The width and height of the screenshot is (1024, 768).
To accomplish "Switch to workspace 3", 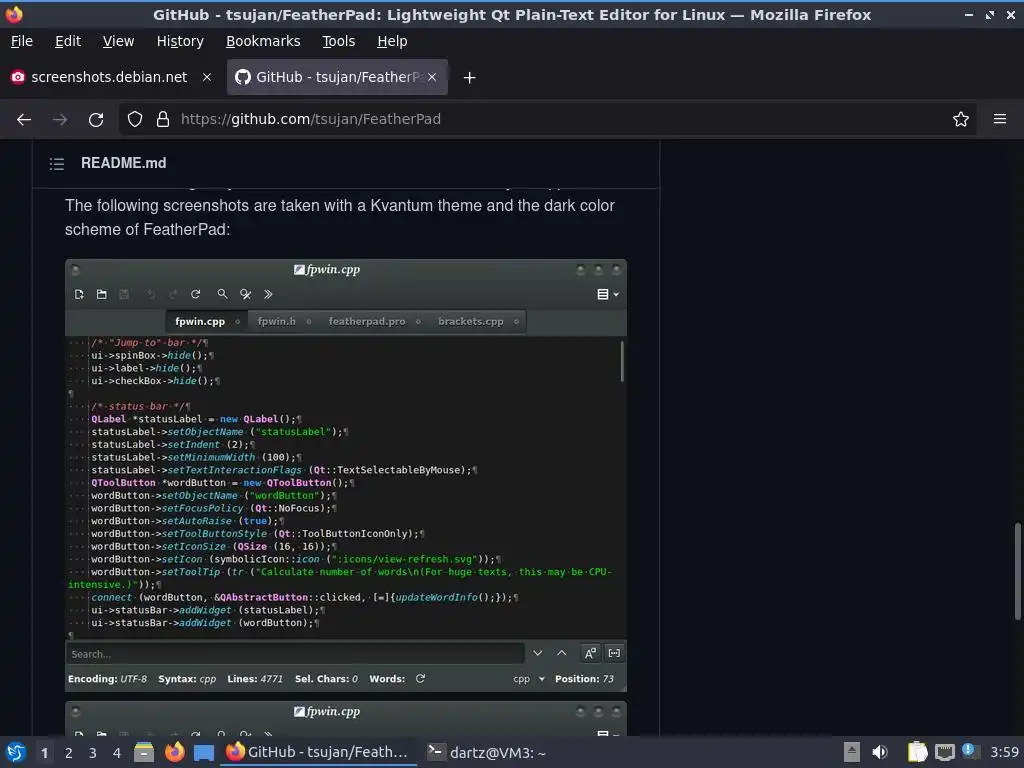I will point(93,753).
